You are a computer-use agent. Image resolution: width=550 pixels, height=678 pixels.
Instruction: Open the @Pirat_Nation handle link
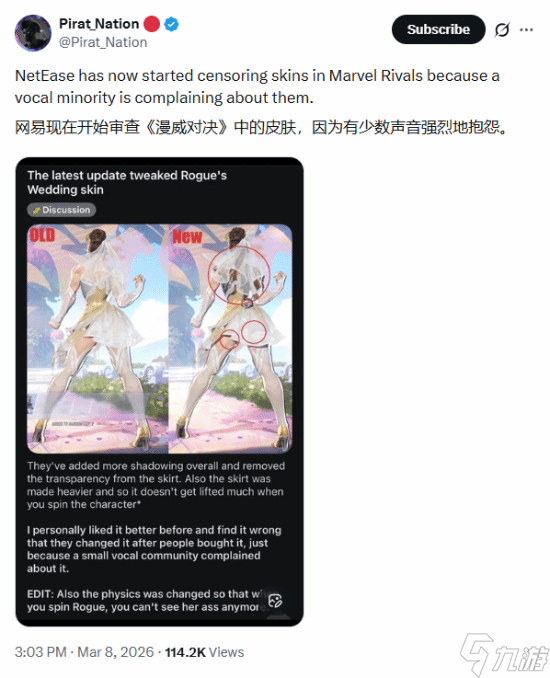[103, 42]
